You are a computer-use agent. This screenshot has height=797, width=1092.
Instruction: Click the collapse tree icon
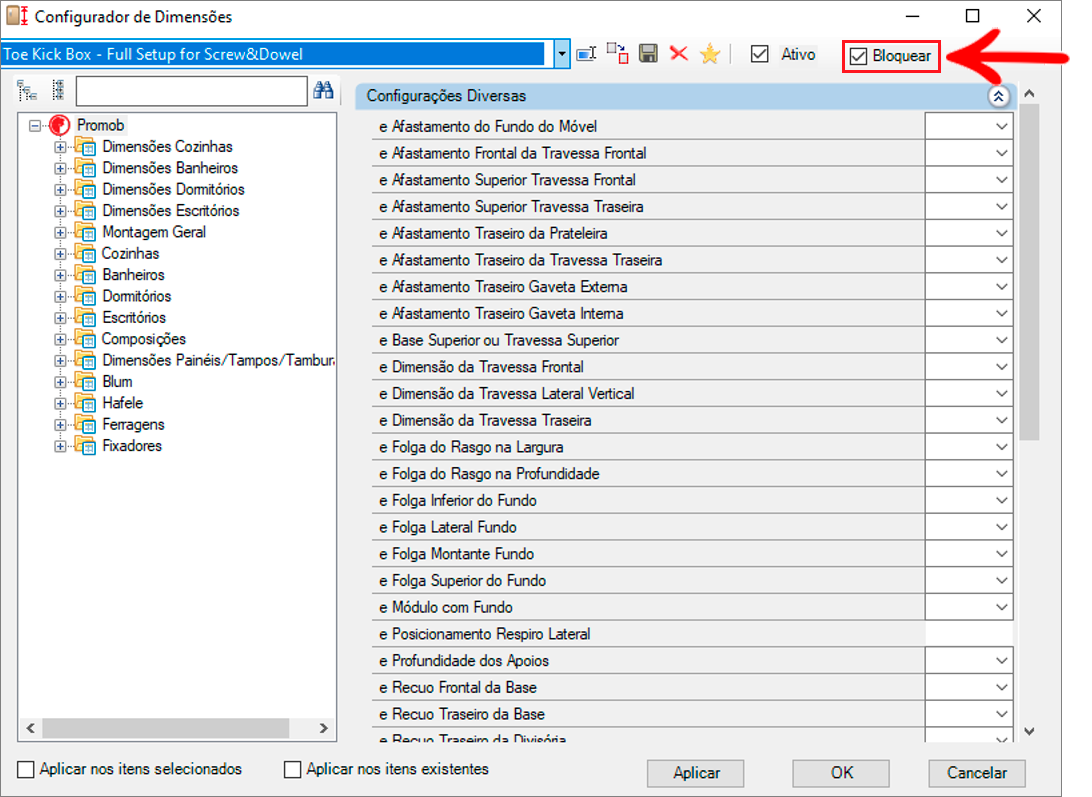coord(58,90)
